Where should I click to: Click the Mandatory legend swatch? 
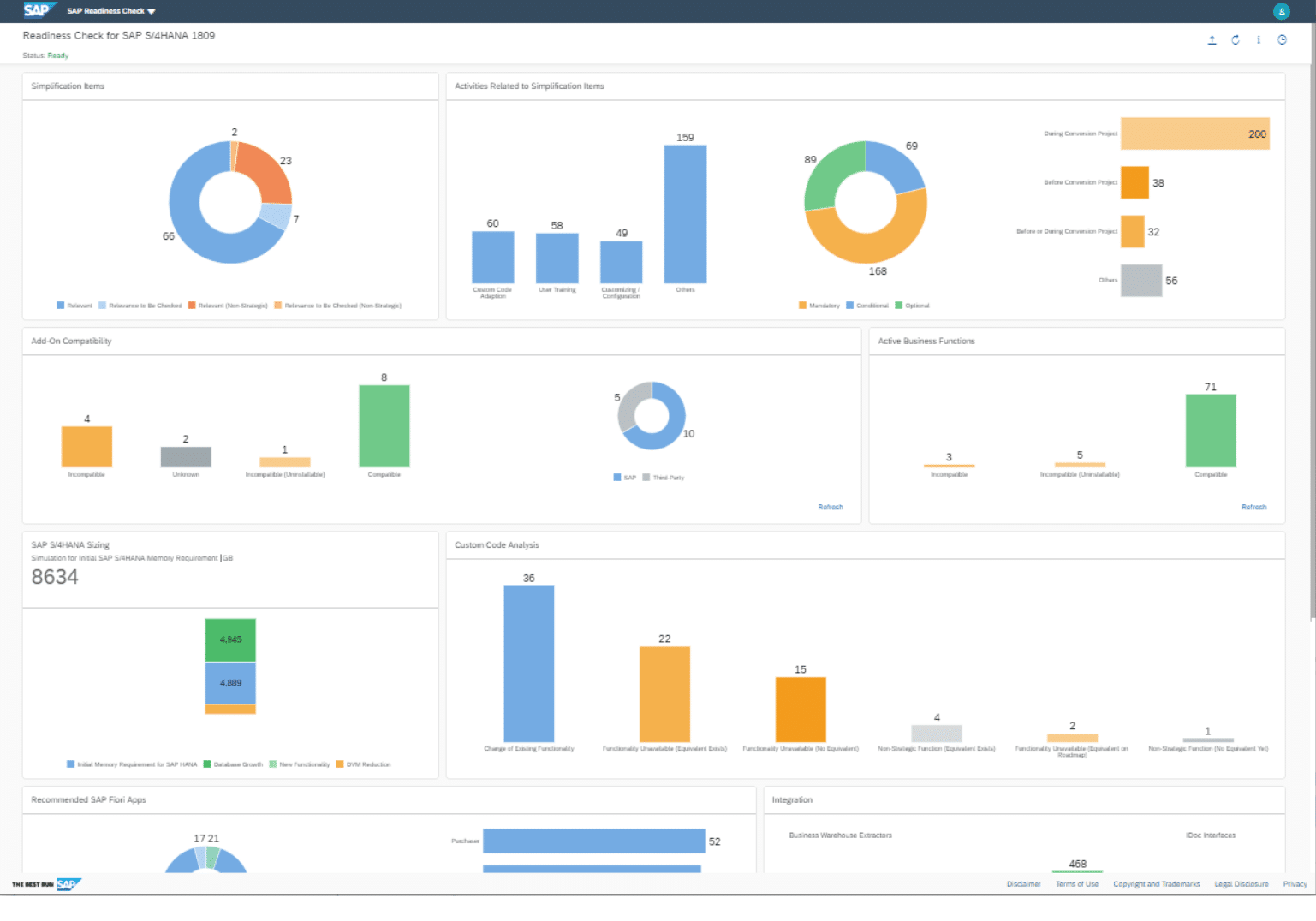[x=802, y=306]
